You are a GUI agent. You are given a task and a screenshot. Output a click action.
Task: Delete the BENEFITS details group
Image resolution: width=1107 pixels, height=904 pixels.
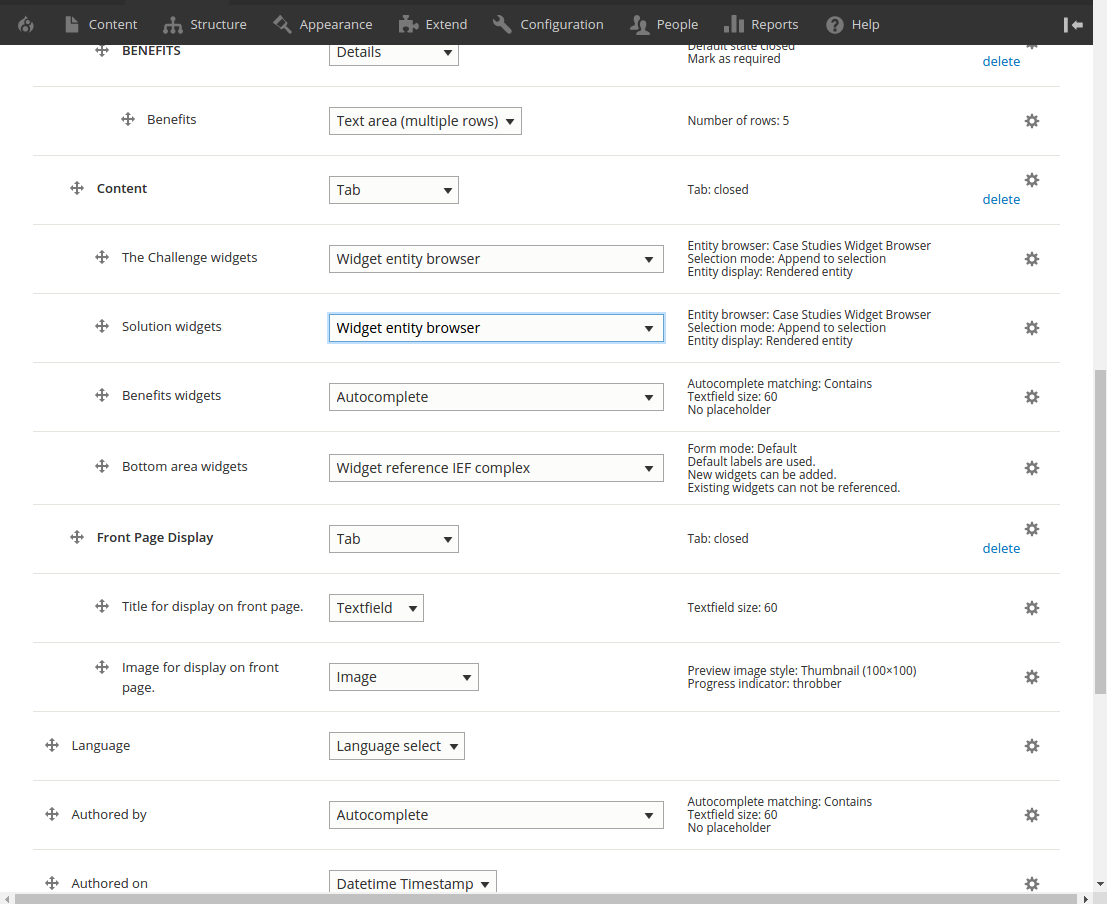1001,61
